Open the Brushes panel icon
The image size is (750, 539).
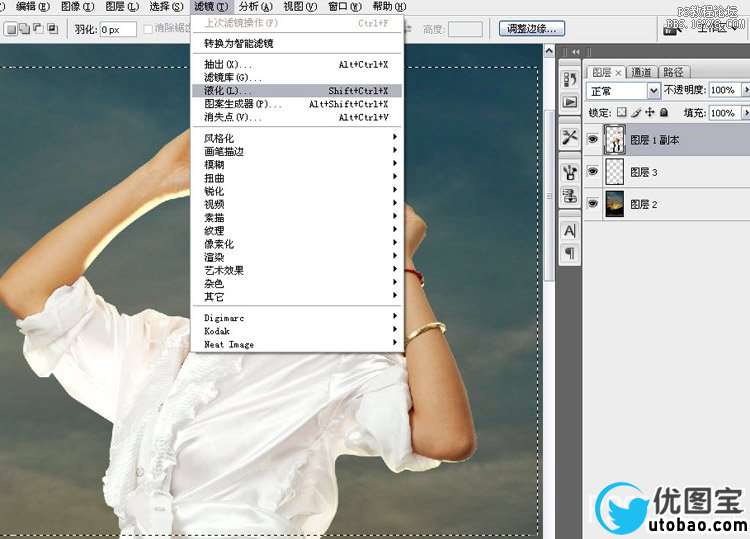(570, 172)
